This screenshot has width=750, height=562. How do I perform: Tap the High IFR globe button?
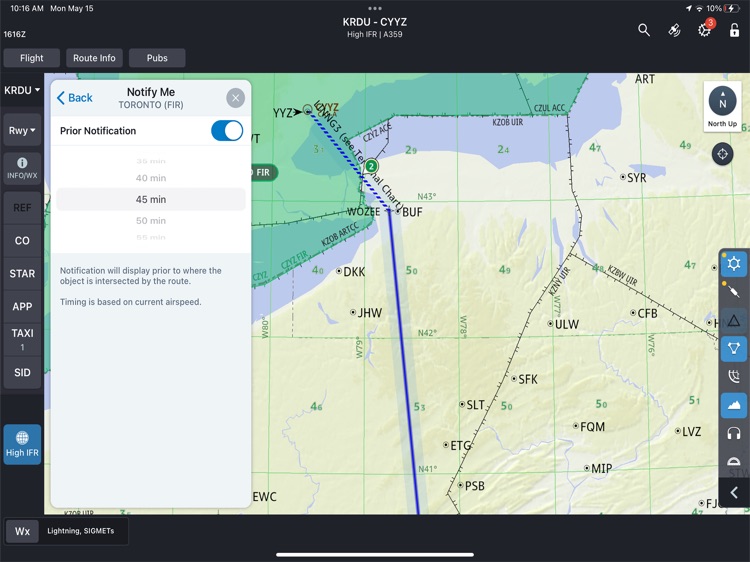click(22, 444)
